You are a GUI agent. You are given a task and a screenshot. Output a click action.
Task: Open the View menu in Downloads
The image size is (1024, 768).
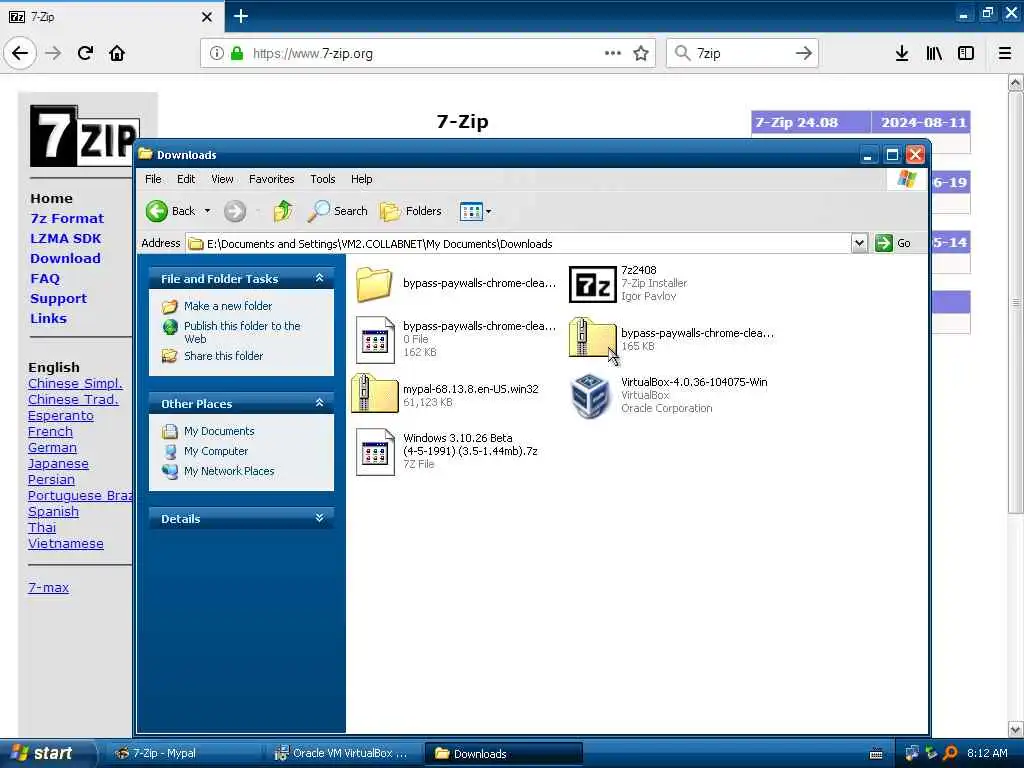[x=222, y=179]
